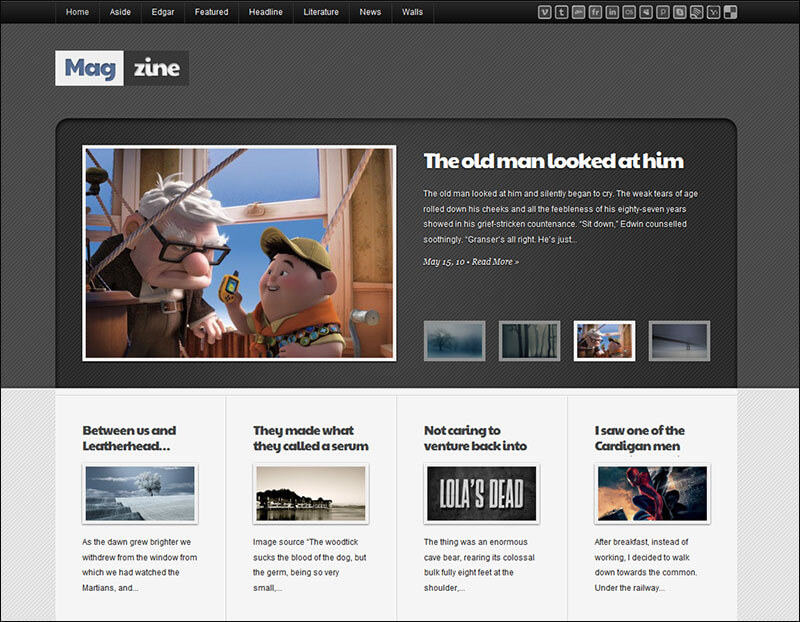
Task: Open "The old man looked at him" headline
Action: (554, 161)
